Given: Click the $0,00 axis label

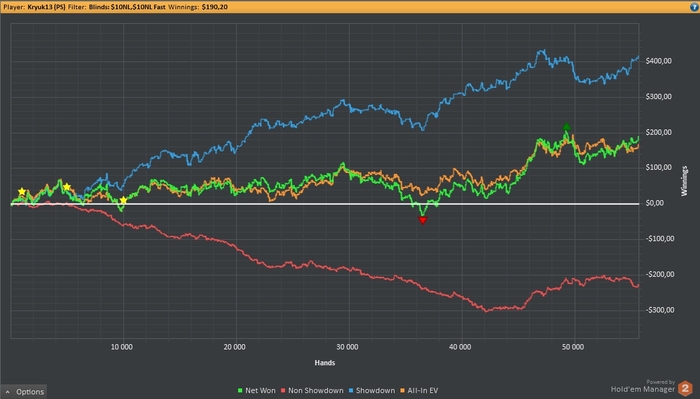Looking at the screenshot, I should tap(654, 203).
